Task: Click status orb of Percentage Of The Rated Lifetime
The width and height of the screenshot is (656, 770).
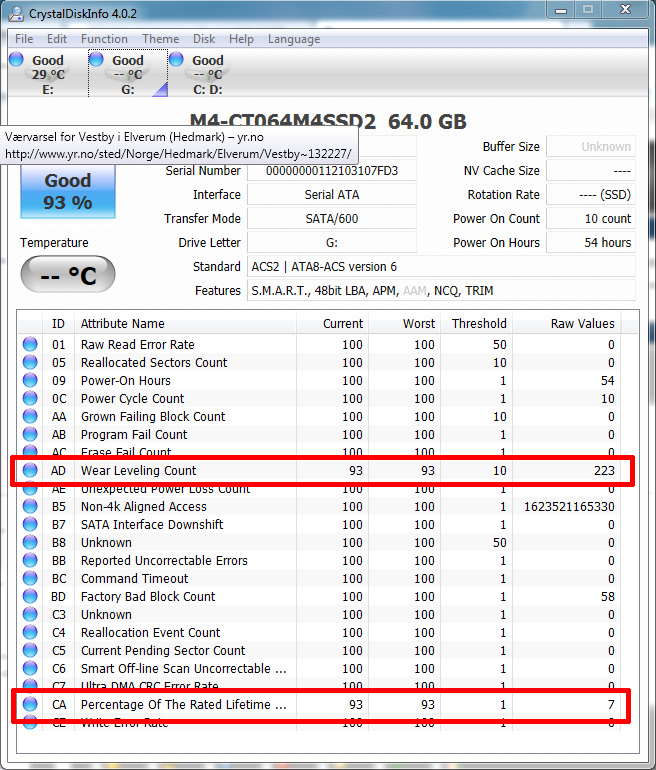Action: (x=30, y=704)
